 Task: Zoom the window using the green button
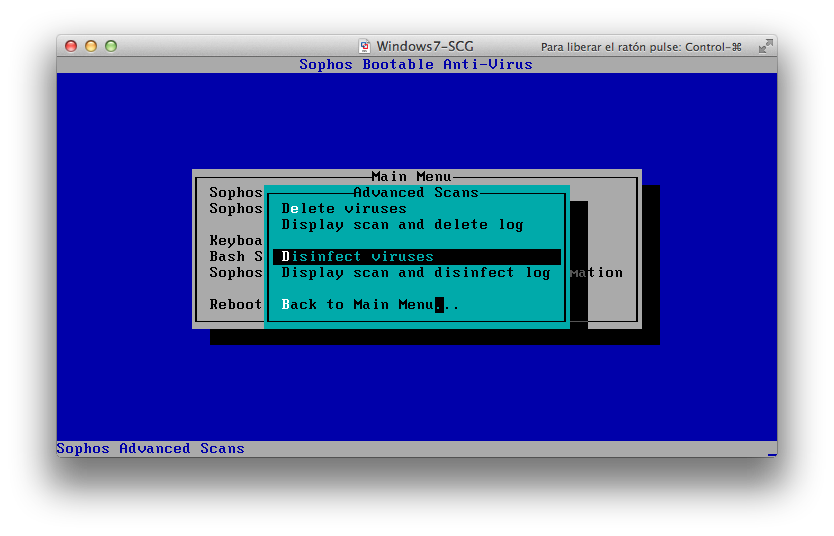[x=111, y=46]
